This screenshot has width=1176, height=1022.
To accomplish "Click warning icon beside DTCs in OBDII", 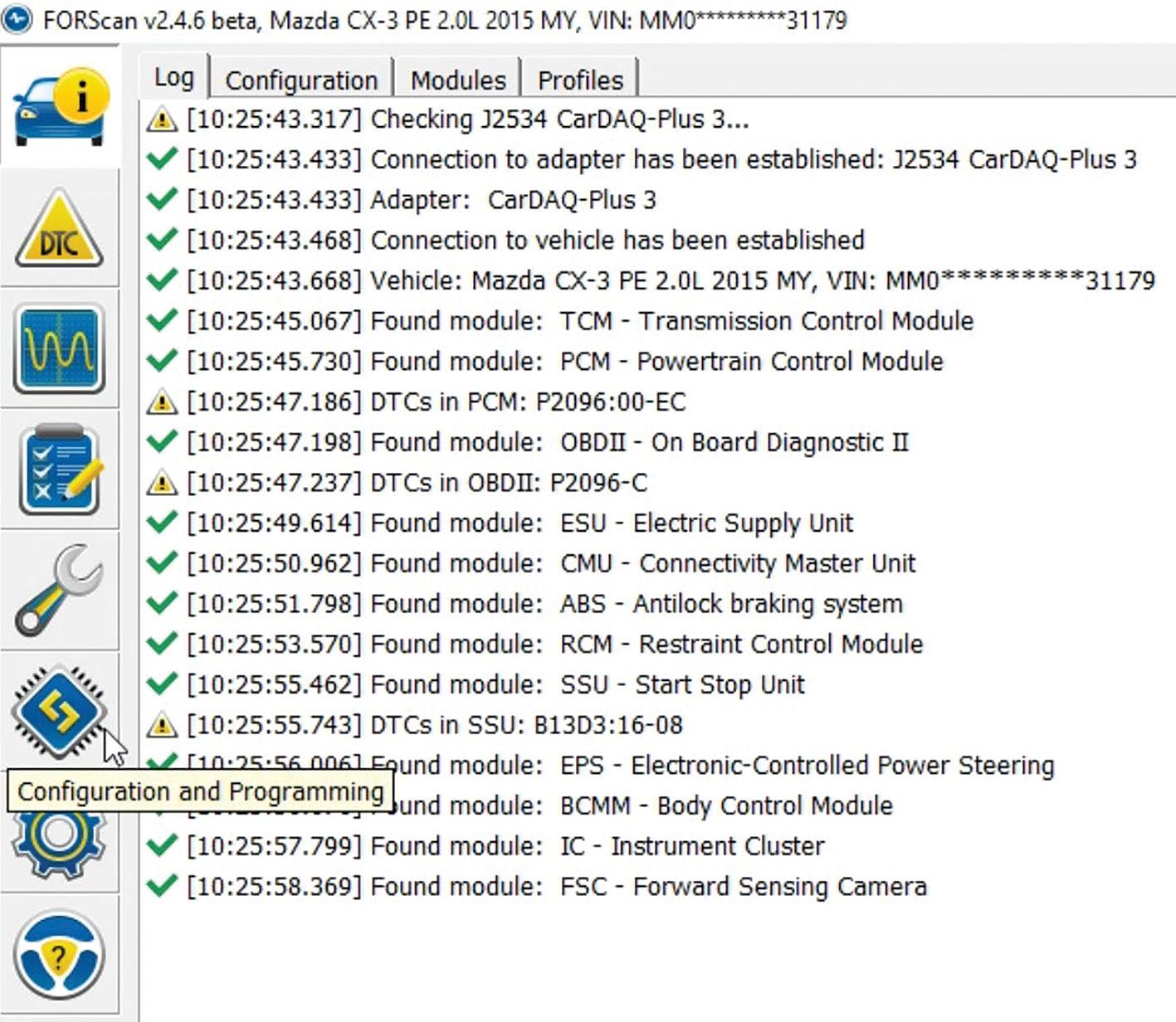I will click(x=162, y=483).
